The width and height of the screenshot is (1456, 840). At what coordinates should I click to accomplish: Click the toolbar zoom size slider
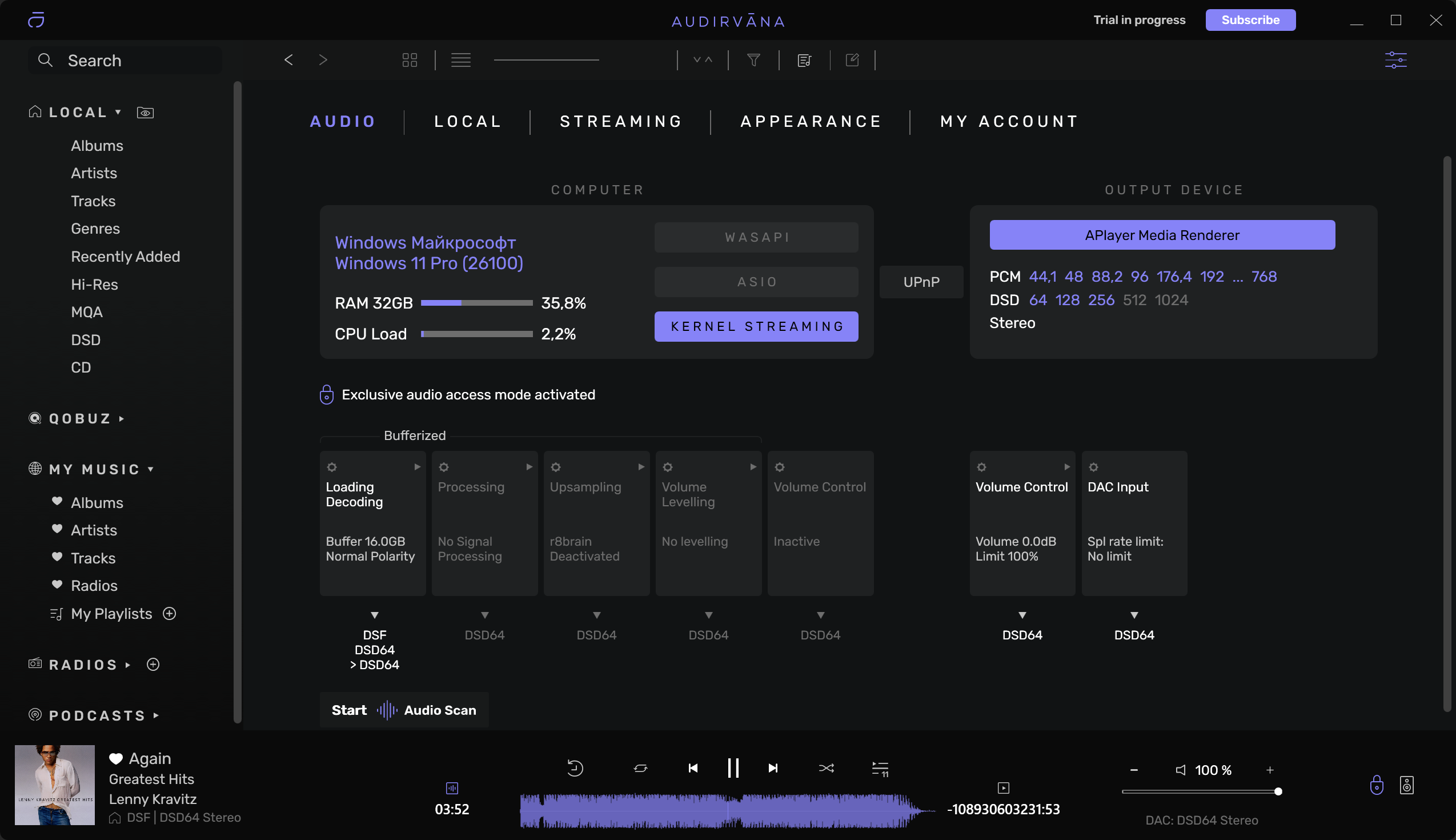pos(546,60)
